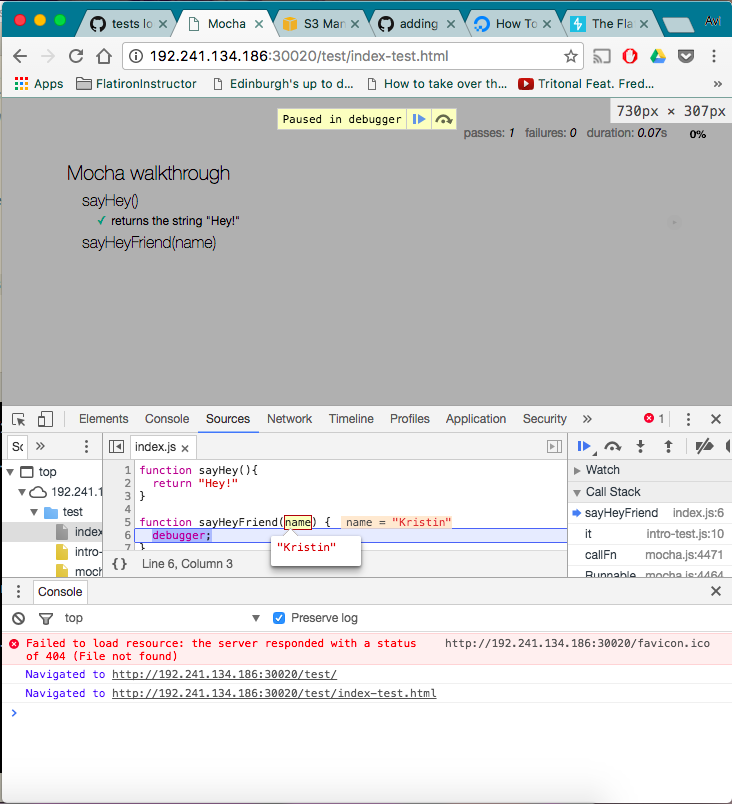
Task: View site information icon in address bar
Action: click(136, 56)
